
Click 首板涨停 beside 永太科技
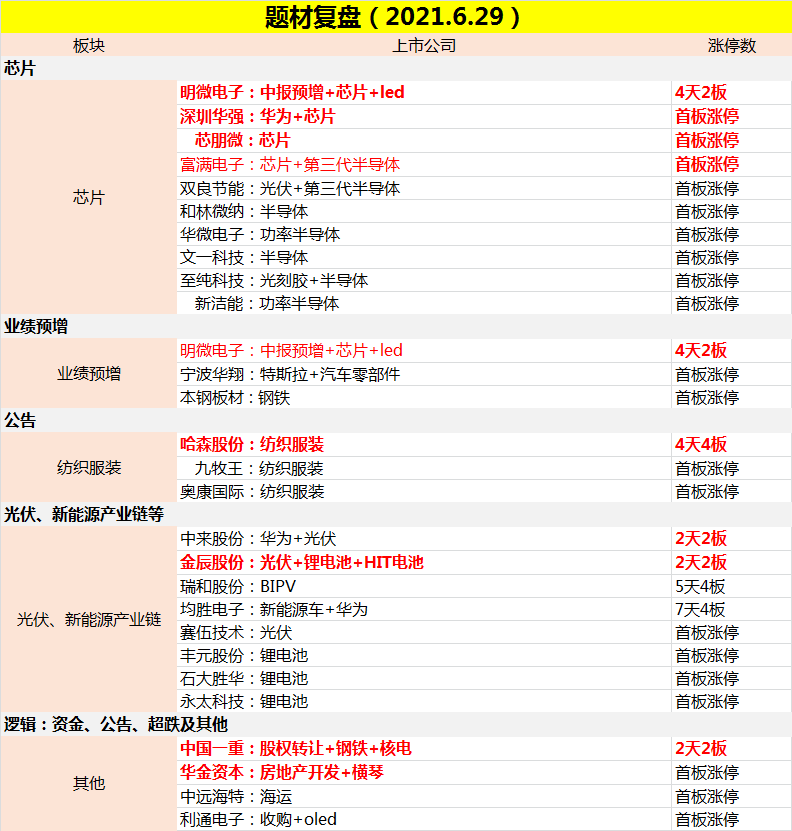pyautogui.click(x=707, y=702)
